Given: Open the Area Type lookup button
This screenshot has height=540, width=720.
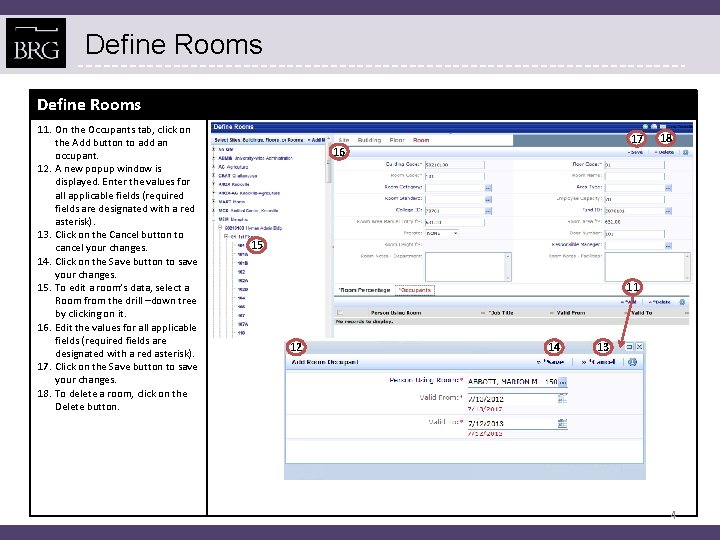Looking at the screenshot, I should (x=668, y=188).
